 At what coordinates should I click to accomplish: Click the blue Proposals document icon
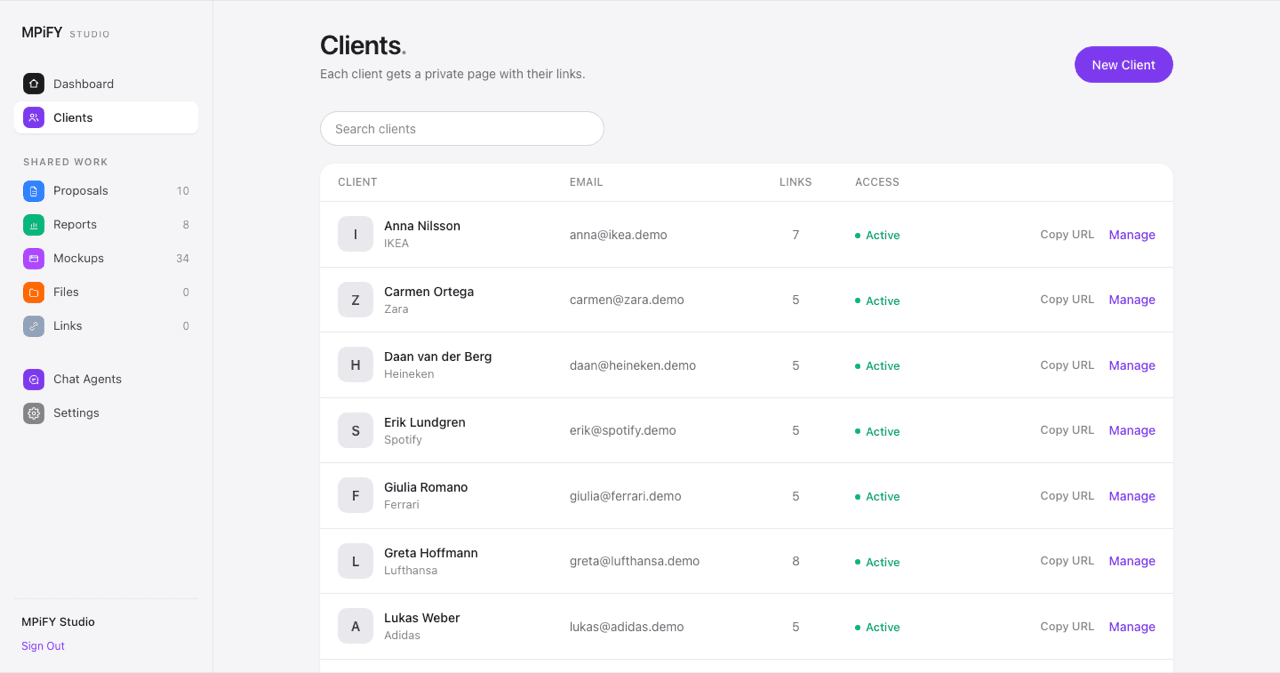(34, 191)
